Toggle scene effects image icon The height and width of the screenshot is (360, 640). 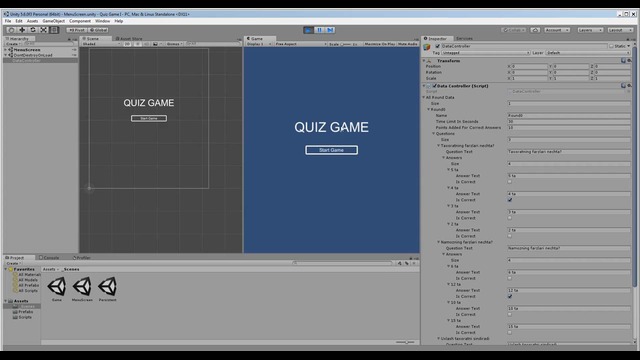(x=156, y=44)
